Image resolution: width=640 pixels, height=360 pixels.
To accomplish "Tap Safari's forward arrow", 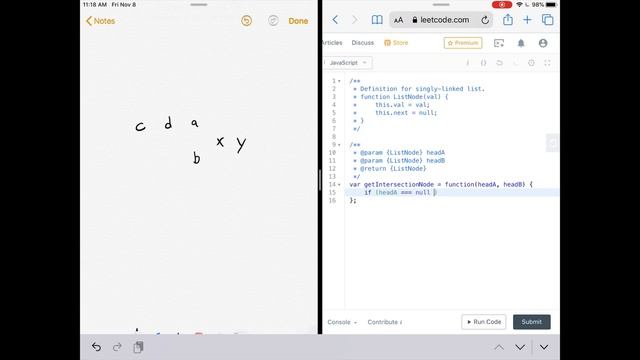I will 354,20.
